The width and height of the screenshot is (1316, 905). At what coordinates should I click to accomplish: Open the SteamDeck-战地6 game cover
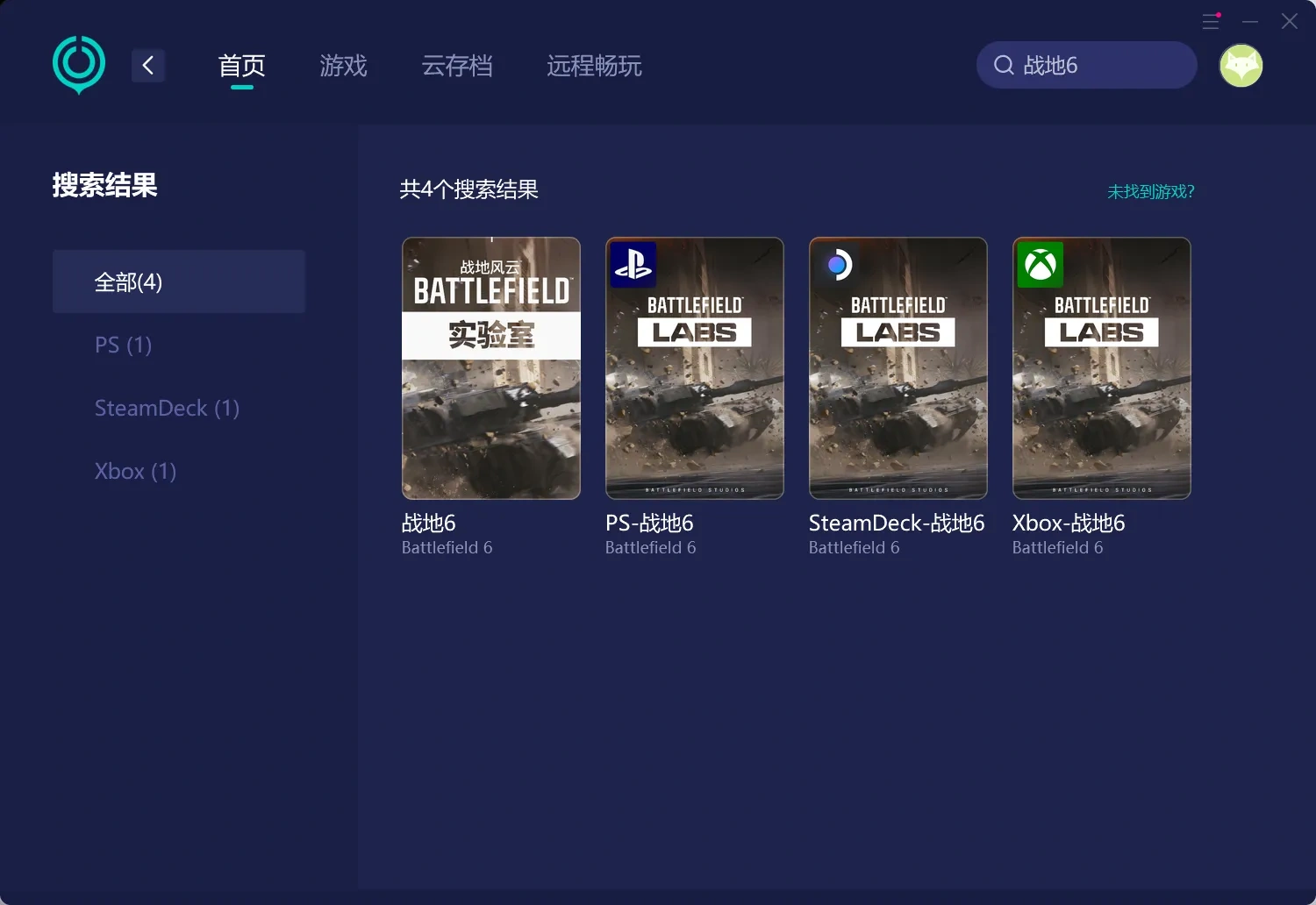(898, 368)
